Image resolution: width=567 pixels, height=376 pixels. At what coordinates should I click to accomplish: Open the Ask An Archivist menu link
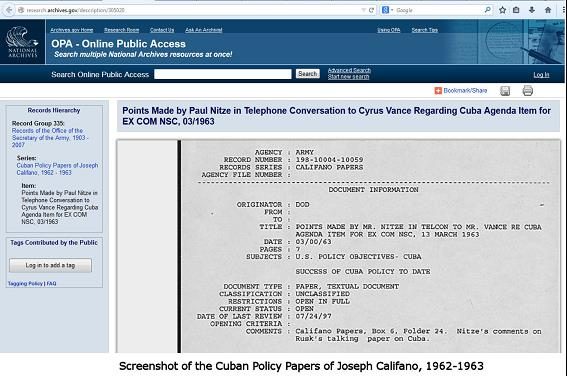click(204, 30)
